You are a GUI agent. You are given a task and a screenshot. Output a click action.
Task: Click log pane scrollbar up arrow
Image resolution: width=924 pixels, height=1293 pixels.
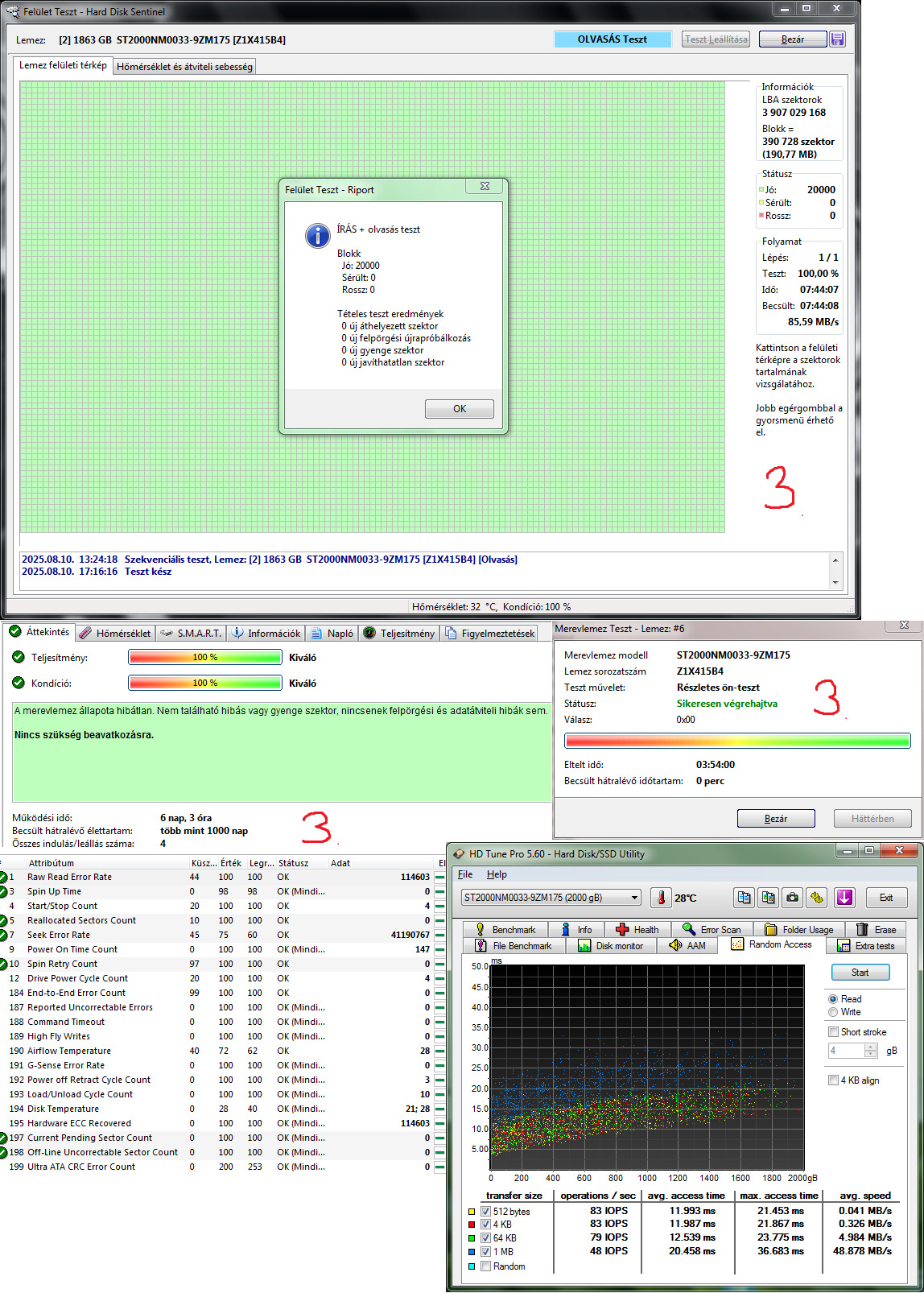click(x=835, y=560)
